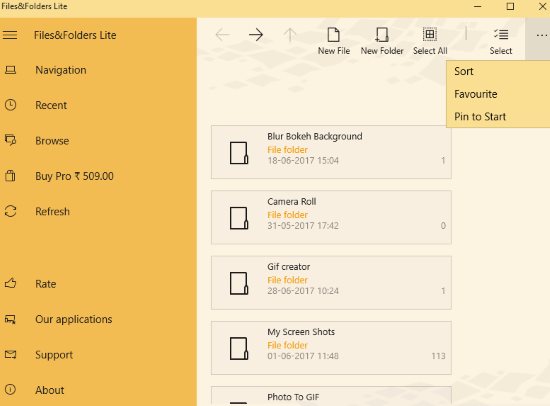Screen dimensions: 550x406
Task: Choose Favourite from the overflow menu
Action: (x=498, y=94)
